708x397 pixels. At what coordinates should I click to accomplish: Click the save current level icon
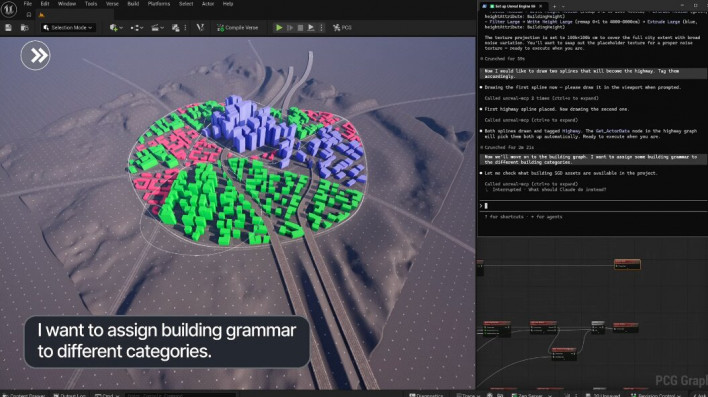click(x=8, y=28)
